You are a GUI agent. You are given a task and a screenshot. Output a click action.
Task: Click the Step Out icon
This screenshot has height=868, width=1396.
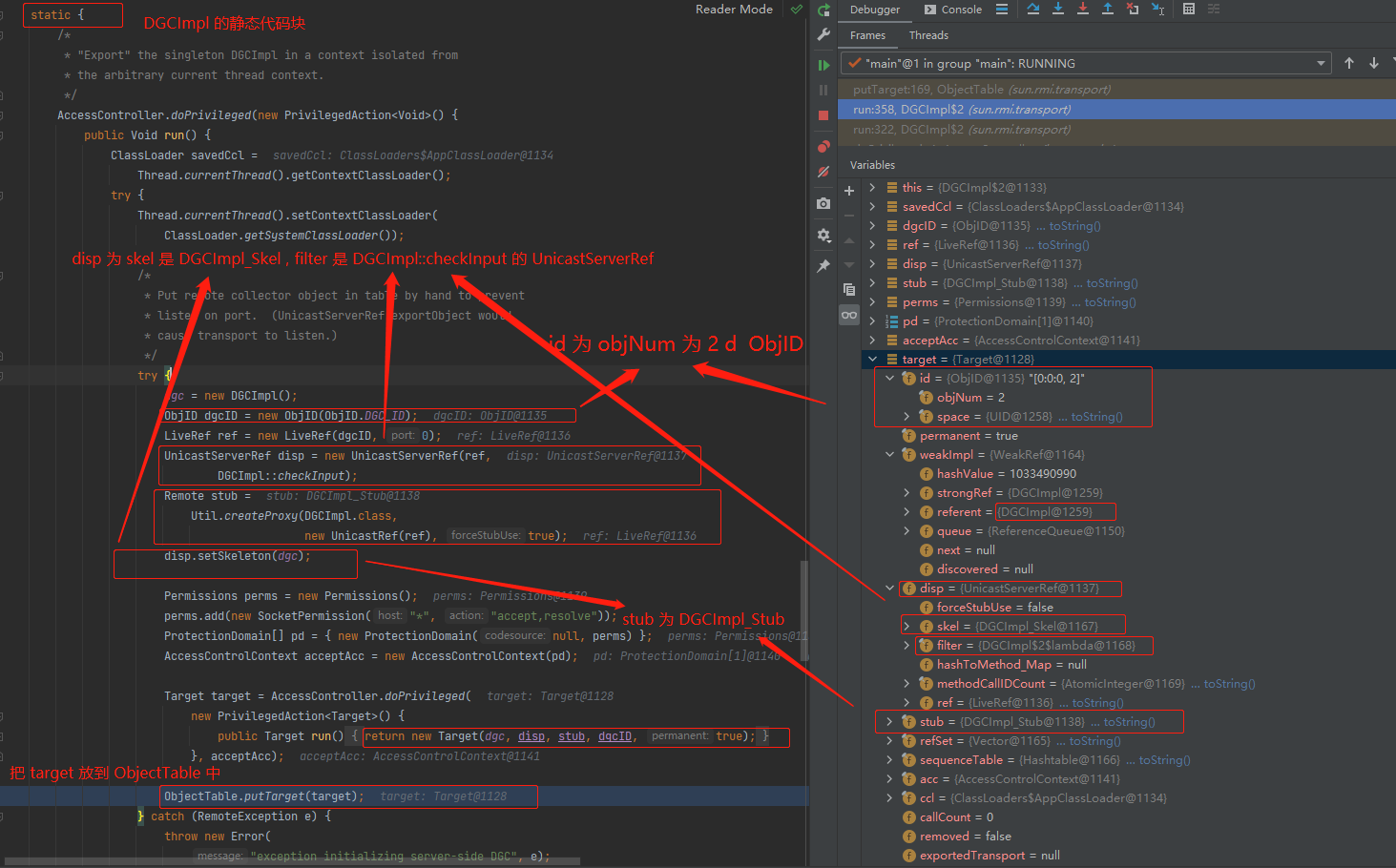[1108, 10]
